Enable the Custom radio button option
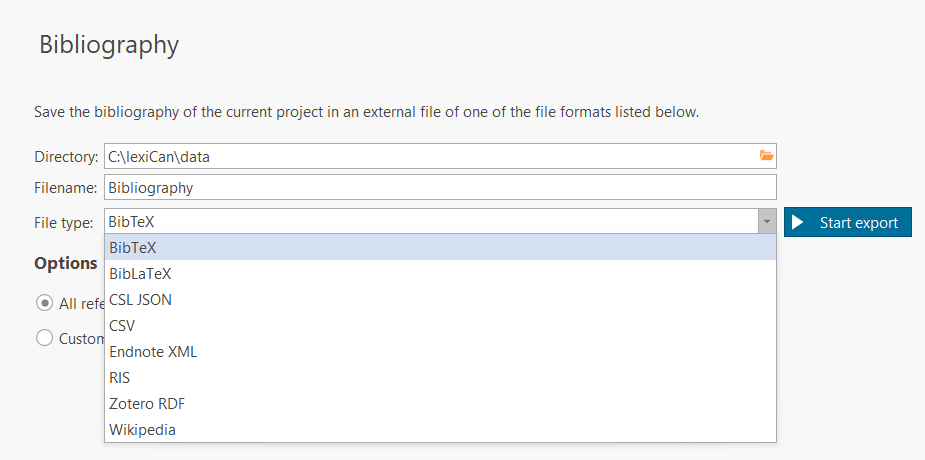Image resolution: width=925 pixels, height=460 pixels. [44, 338]
